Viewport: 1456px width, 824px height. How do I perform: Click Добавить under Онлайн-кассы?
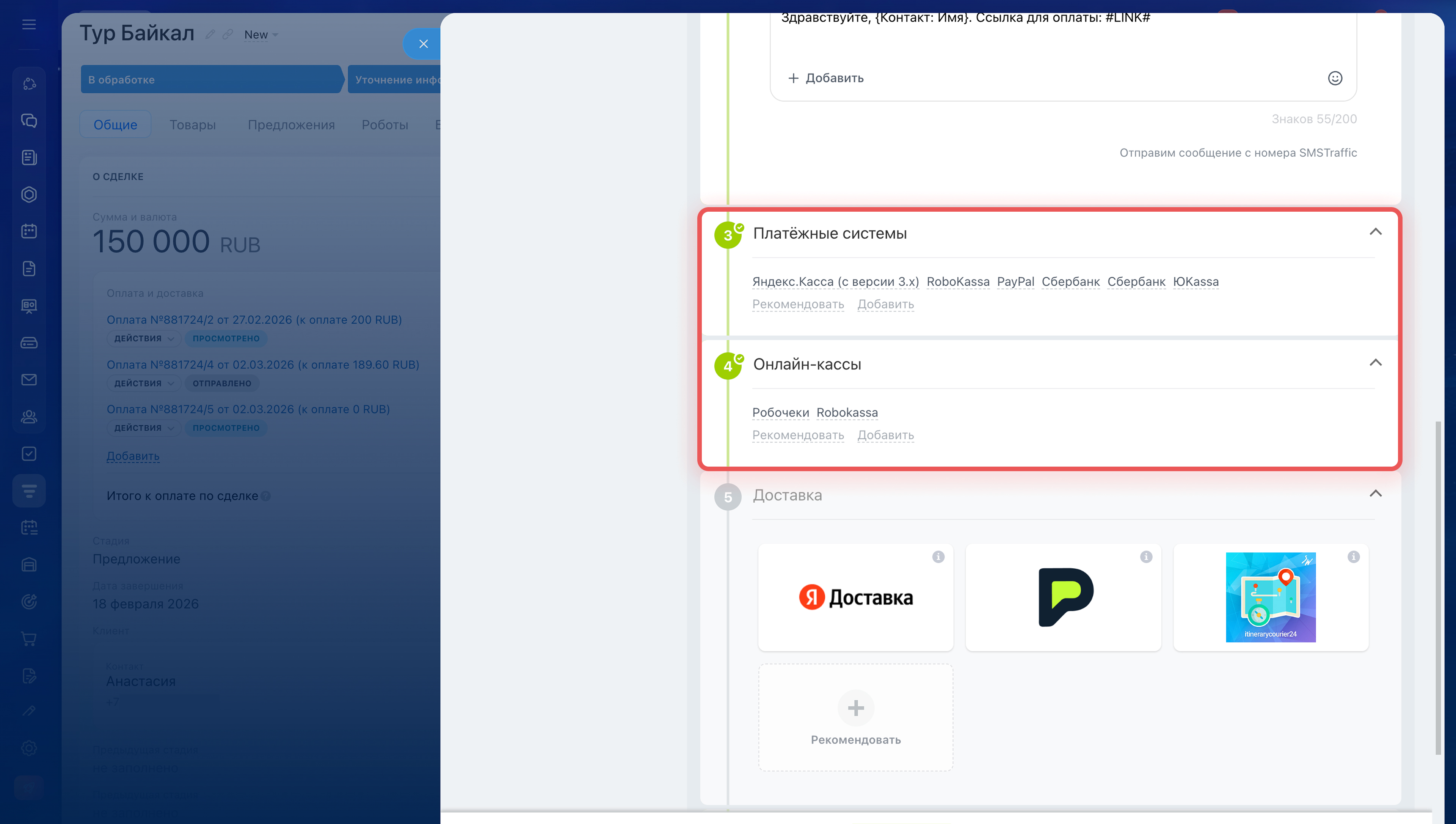(885, 435)
